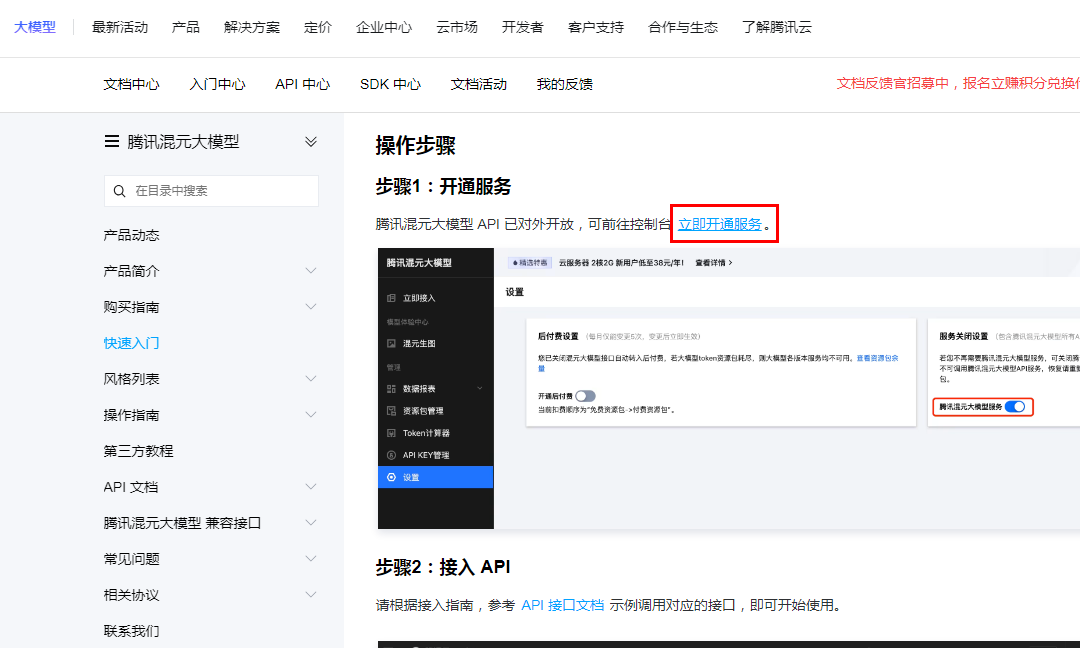Expand the 产品简介 section

[311, 271]
